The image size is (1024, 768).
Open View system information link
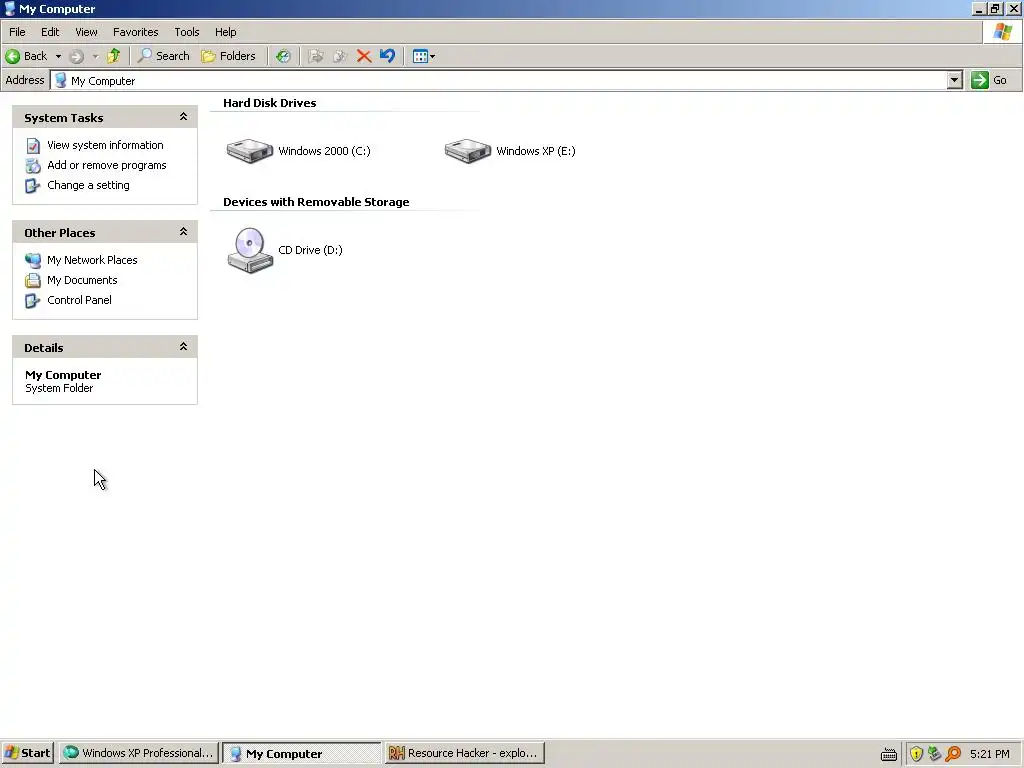(x=105, y=145)
